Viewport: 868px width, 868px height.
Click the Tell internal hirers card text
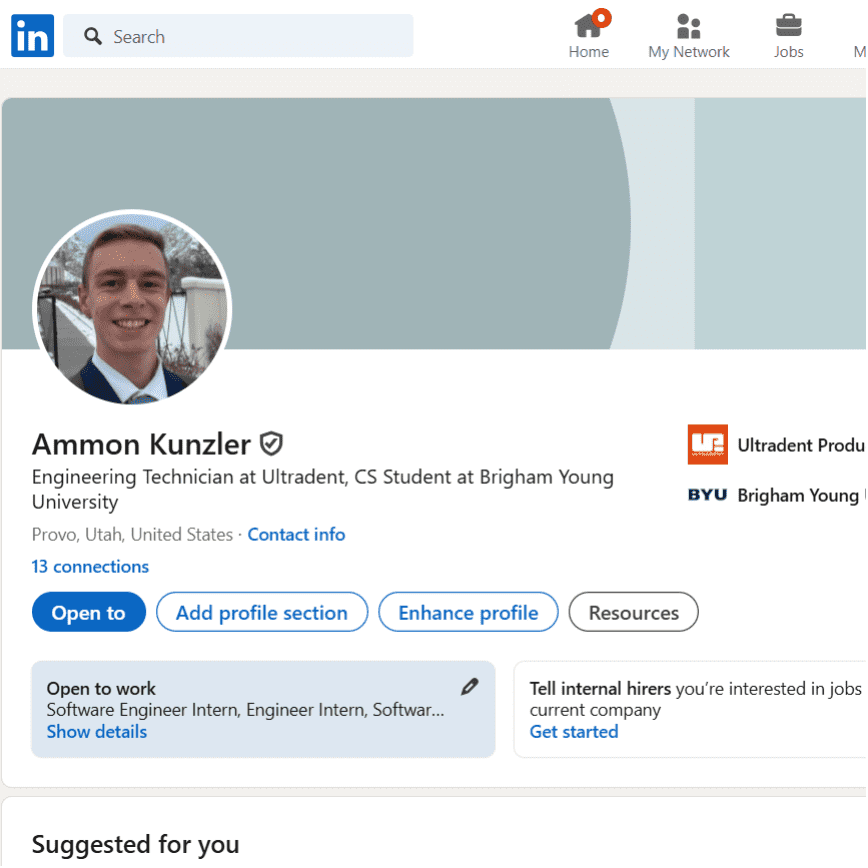[695, 699]
